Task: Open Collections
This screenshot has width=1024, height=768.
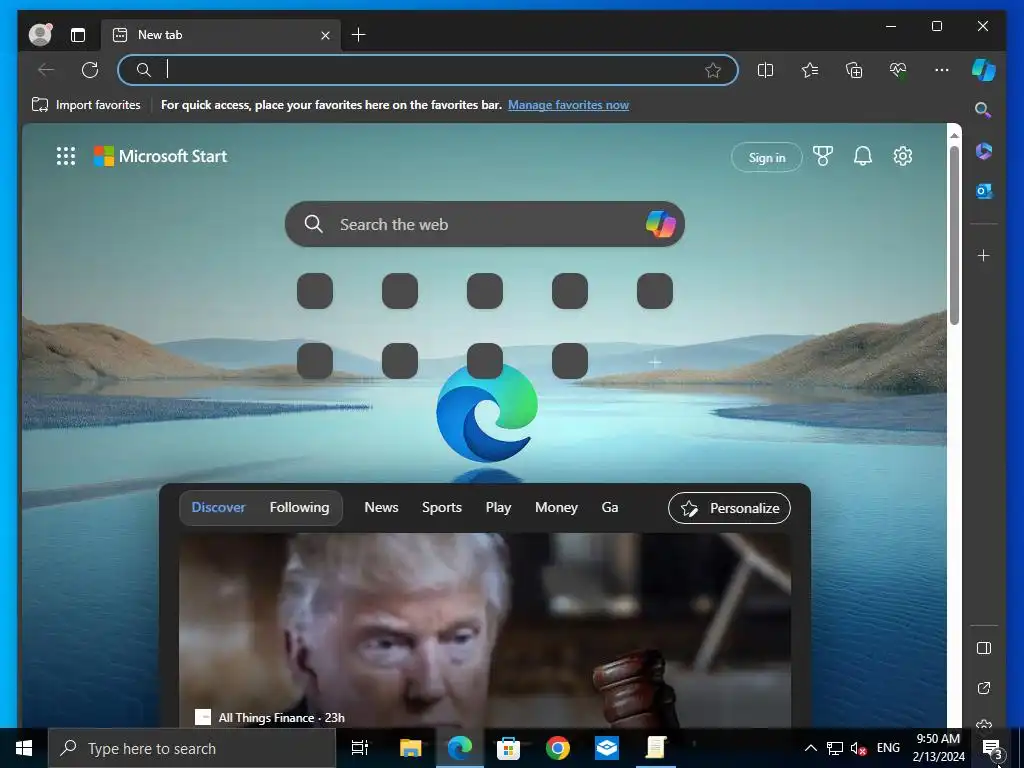Action: pos(854,70)
